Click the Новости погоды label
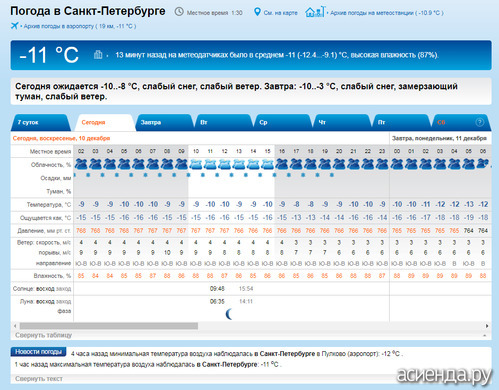Screen dimensions: 499x390 38,352
